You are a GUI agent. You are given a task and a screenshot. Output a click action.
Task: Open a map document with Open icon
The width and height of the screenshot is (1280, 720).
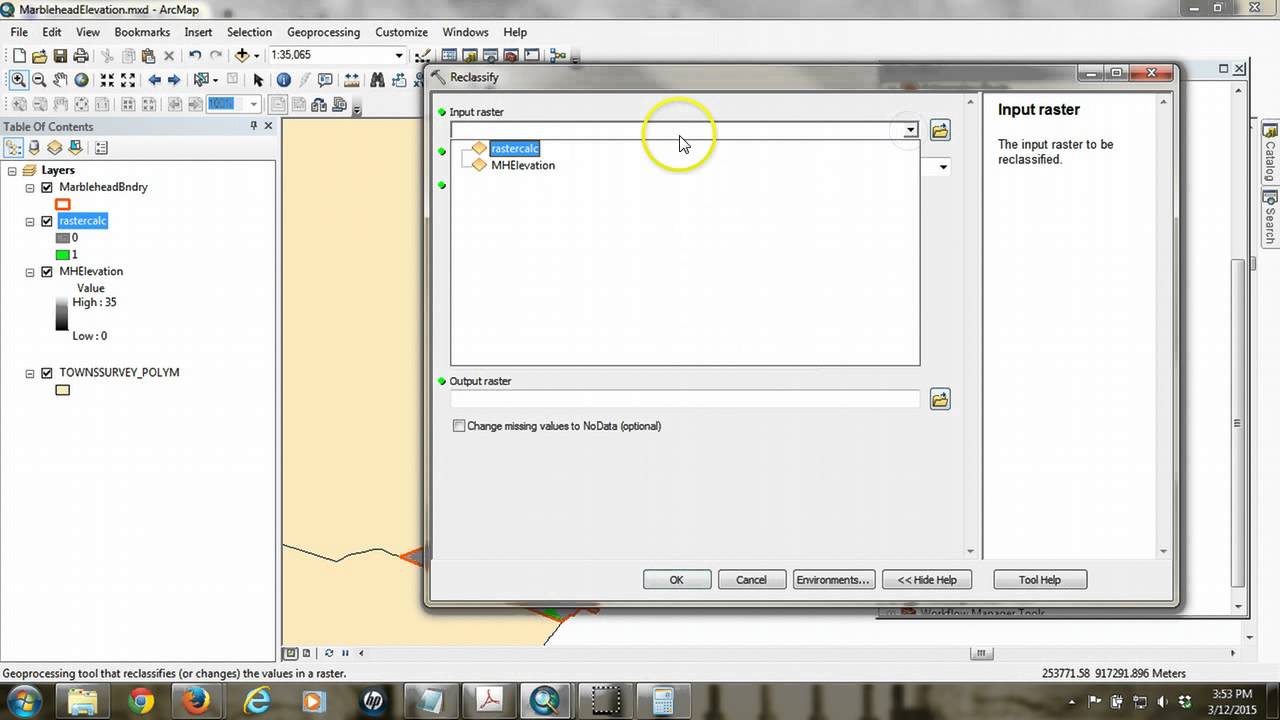(x=40, y=56)
